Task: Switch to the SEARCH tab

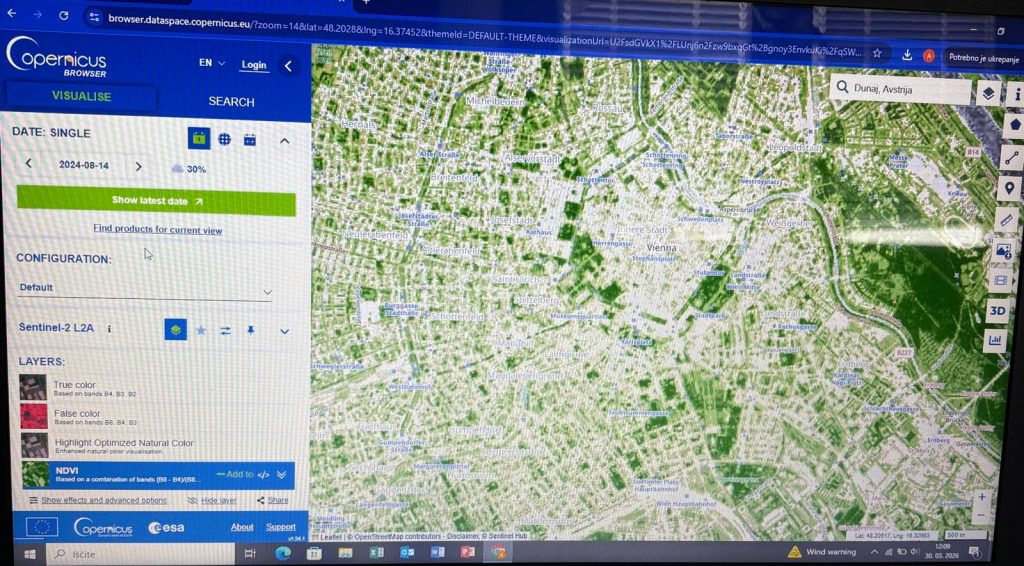Action: click(x=231, y=101)
